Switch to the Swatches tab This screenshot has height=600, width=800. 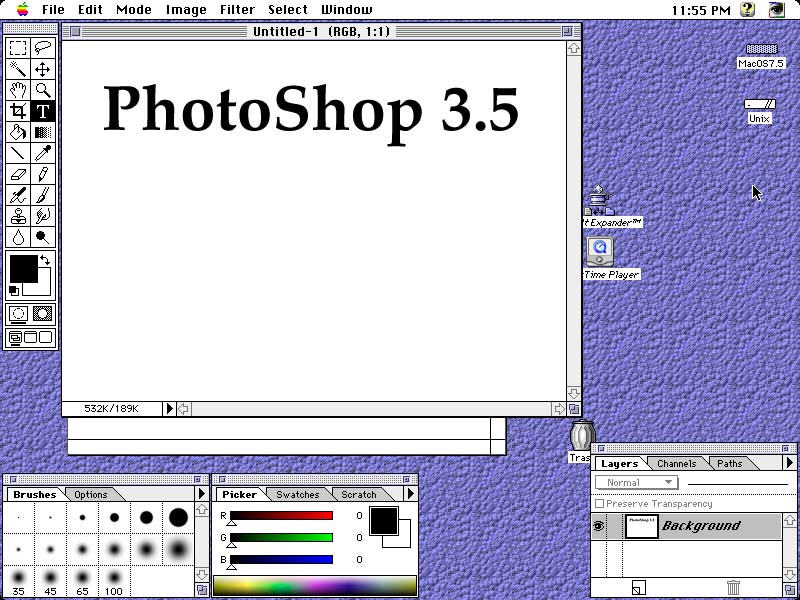297,494
